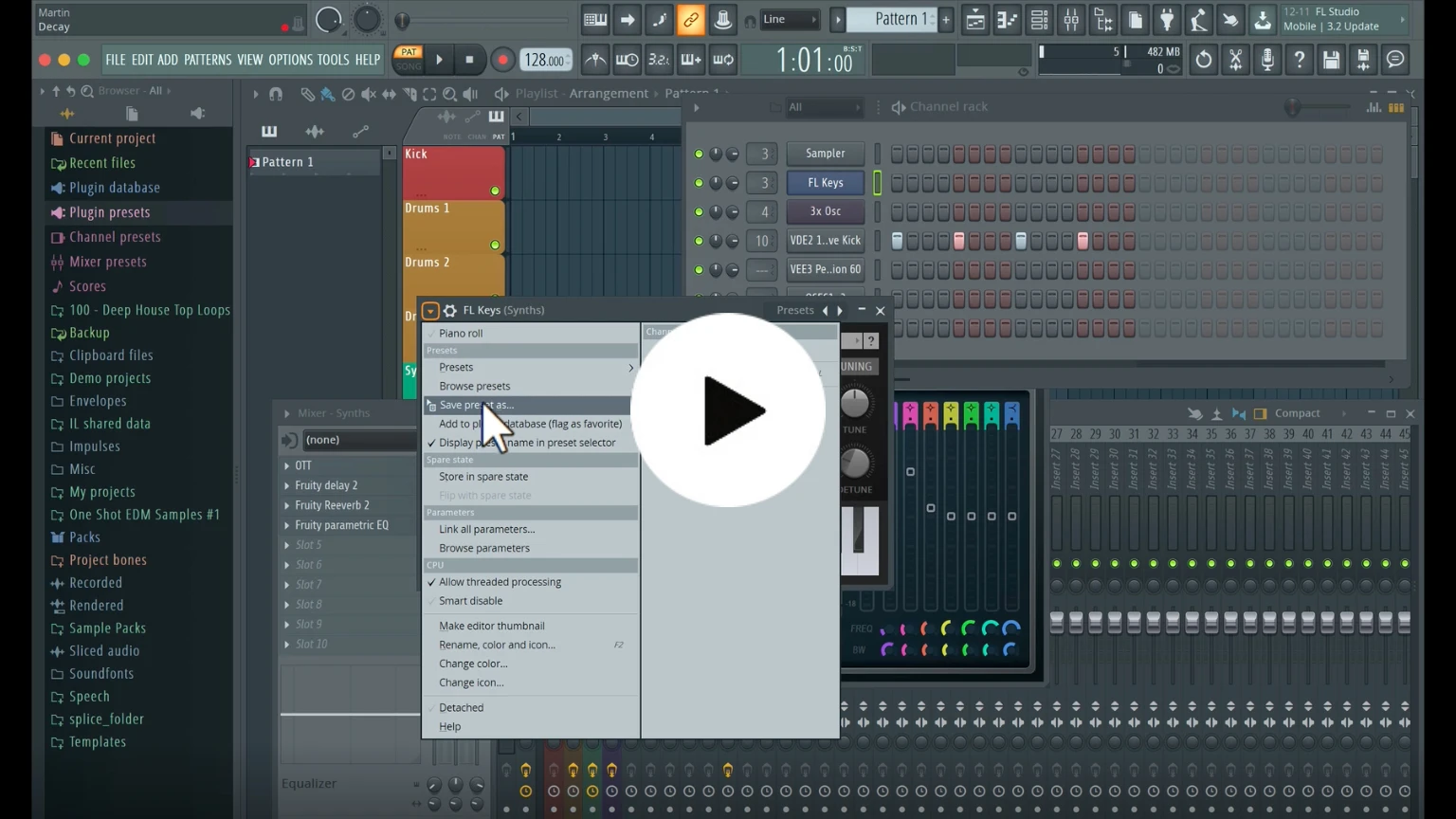1456x819 pixels.
Task: Click the Insert 27 mixer fader
Action: click(x=1057, y=623)
